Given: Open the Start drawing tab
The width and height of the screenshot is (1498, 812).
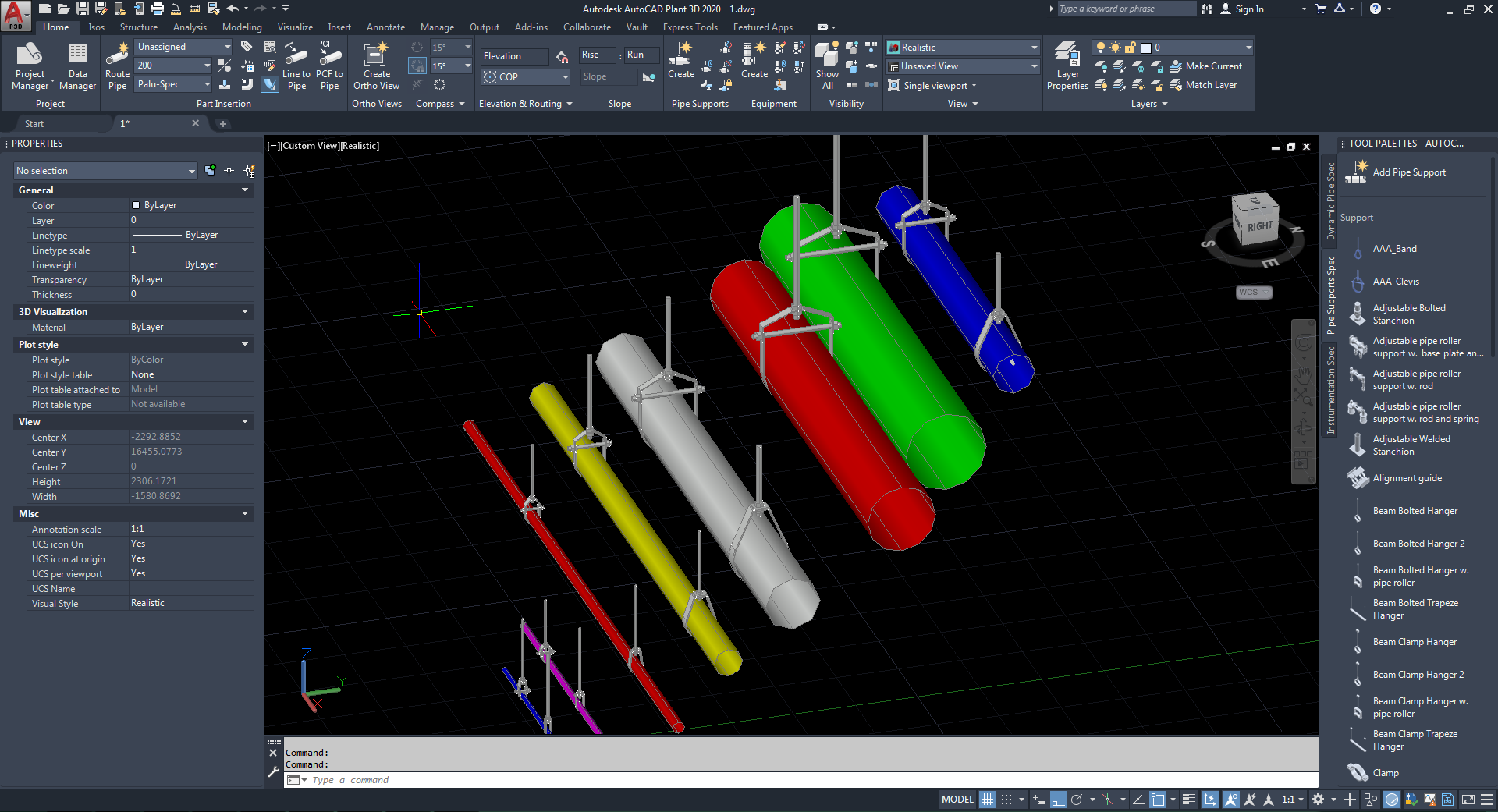Looking at the screenshot, I should 34,124.
